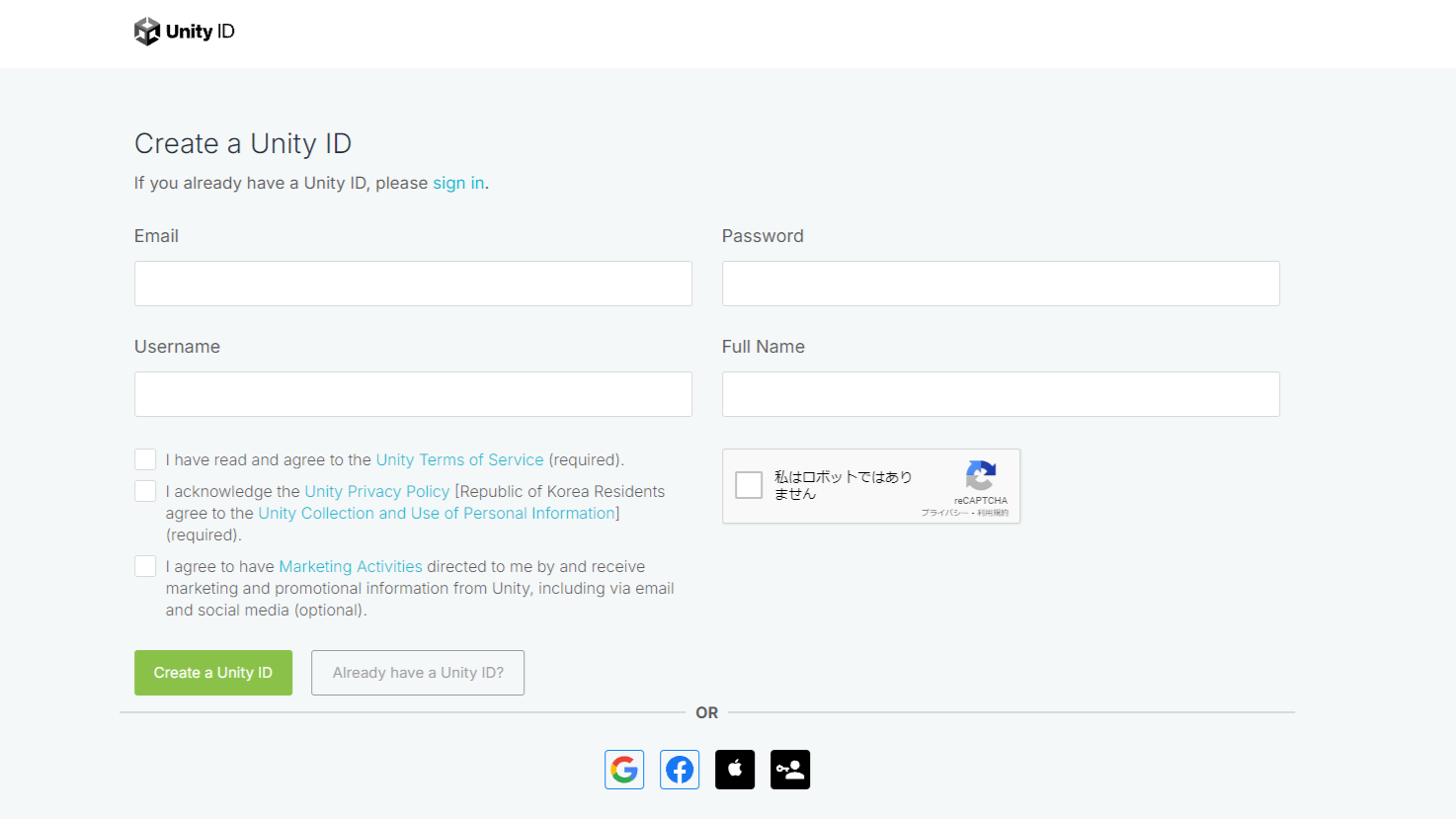Focus the Full Name input field

pos(1001,394)
